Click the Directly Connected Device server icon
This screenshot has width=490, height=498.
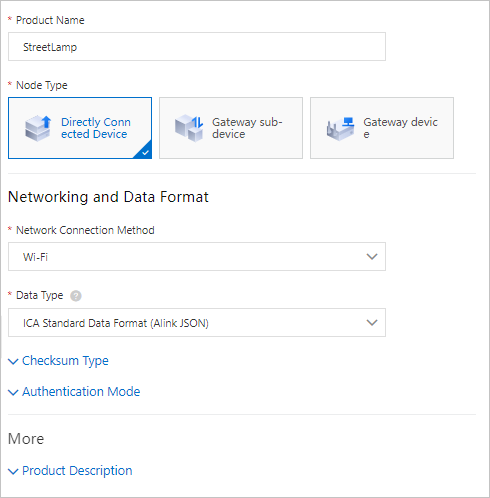38,128
